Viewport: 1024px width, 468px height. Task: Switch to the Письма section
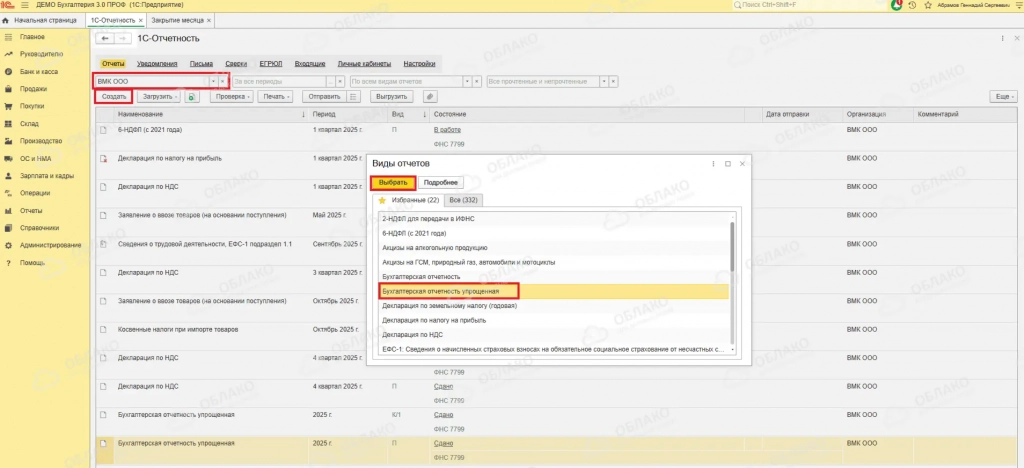click(201, 64)
